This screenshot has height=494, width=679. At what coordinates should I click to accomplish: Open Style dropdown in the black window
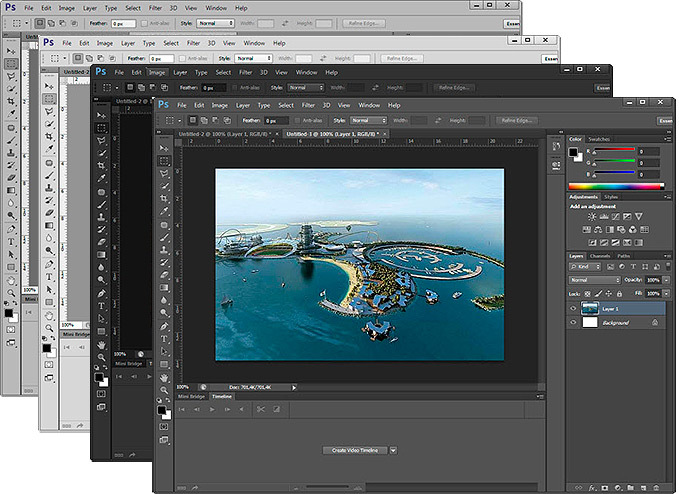(306, 87)
